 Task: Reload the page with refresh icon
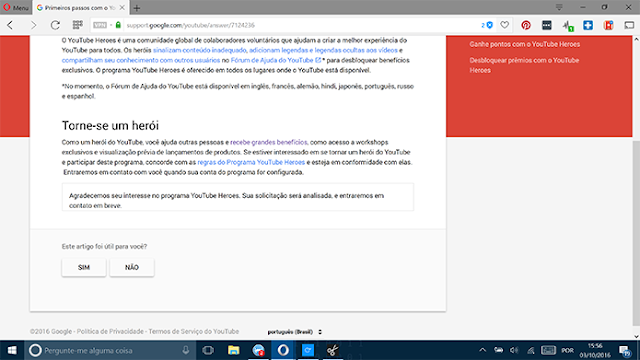55,25
